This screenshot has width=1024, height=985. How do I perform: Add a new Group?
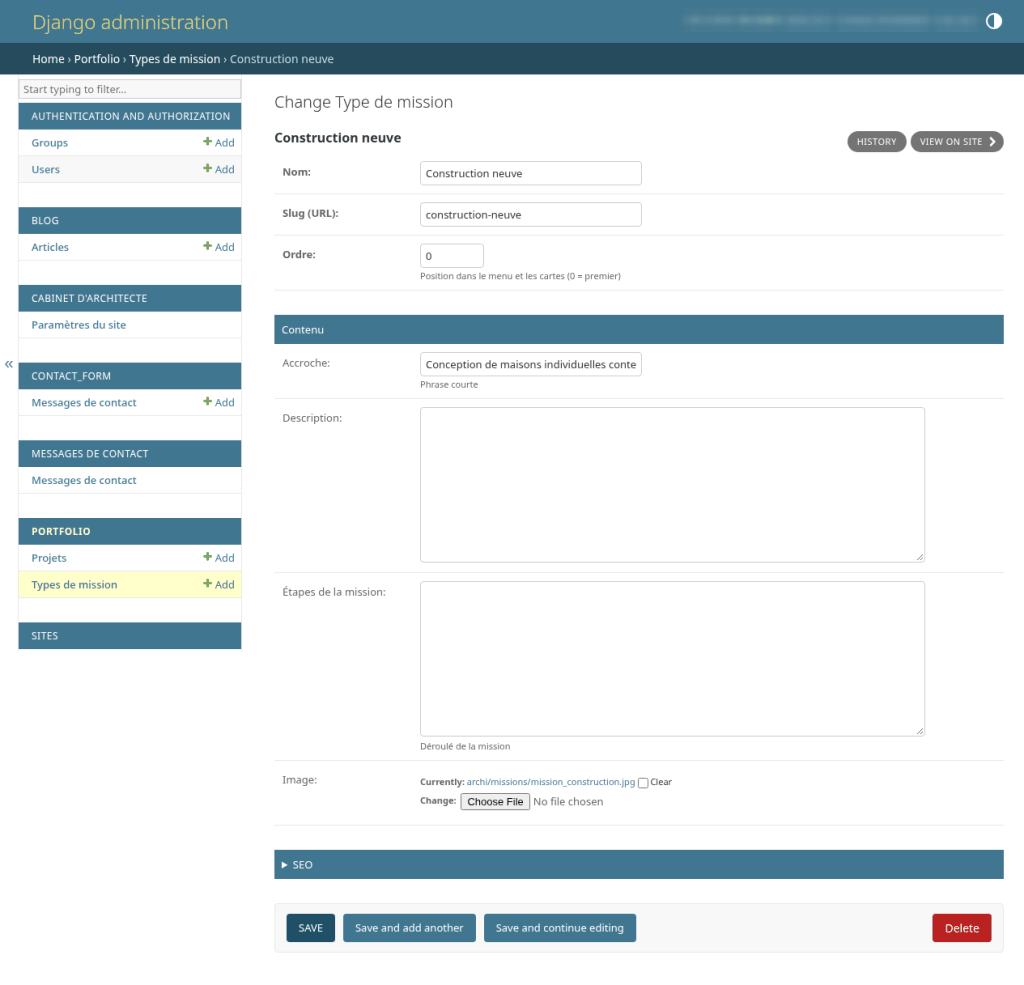click(219, 142)
